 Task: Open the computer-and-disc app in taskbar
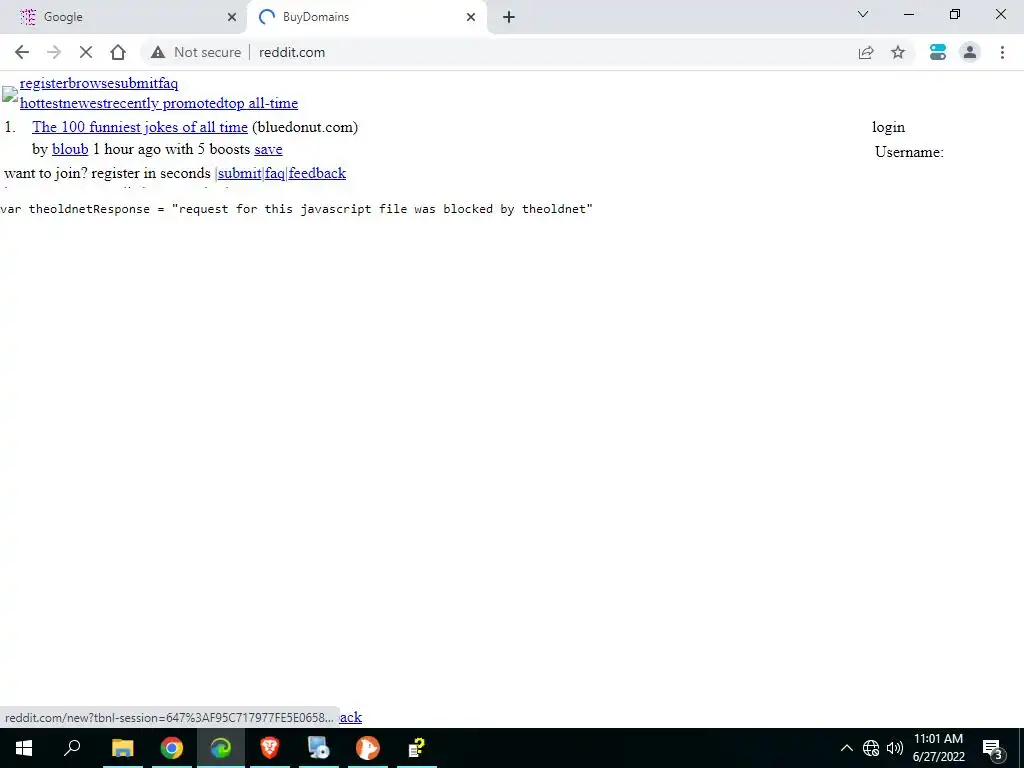pos(319,748)
